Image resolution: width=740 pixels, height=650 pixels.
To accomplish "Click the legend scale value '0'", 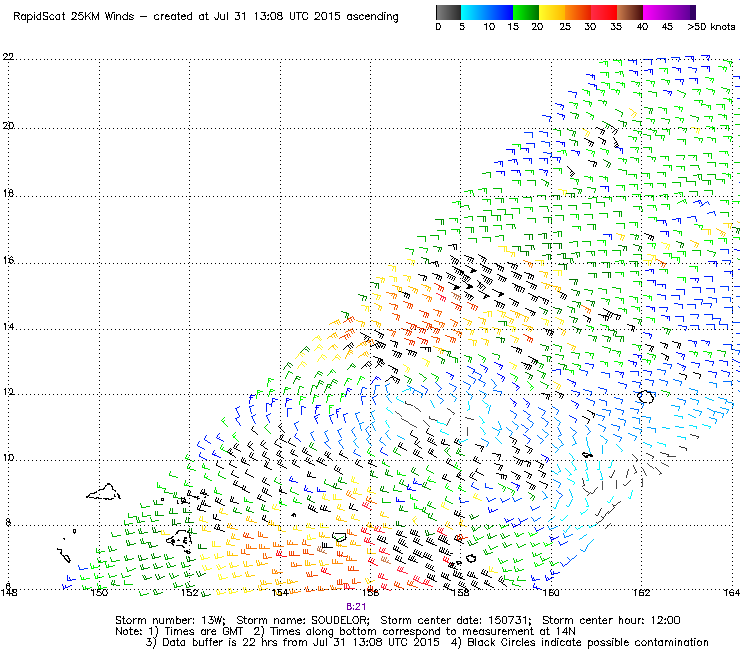I will 438,27.
